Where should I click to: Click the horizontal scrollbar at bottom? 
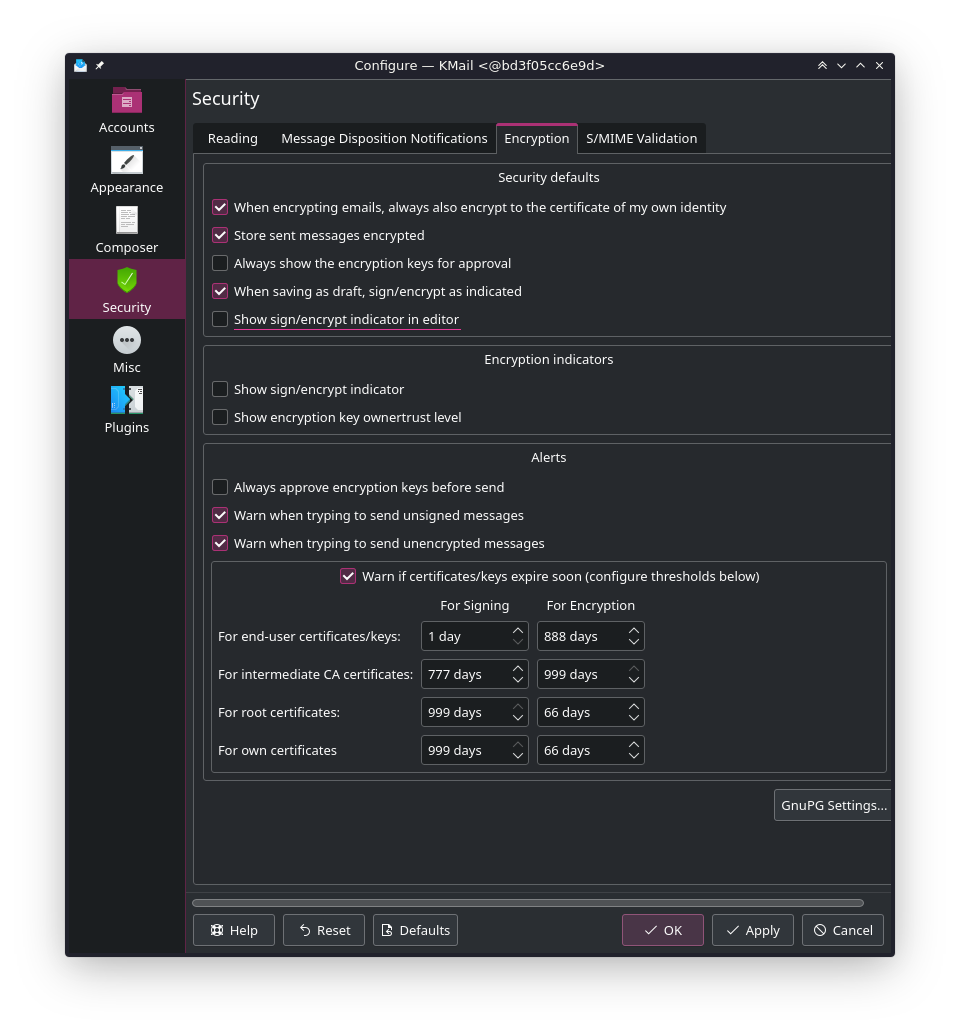(527, 903)
